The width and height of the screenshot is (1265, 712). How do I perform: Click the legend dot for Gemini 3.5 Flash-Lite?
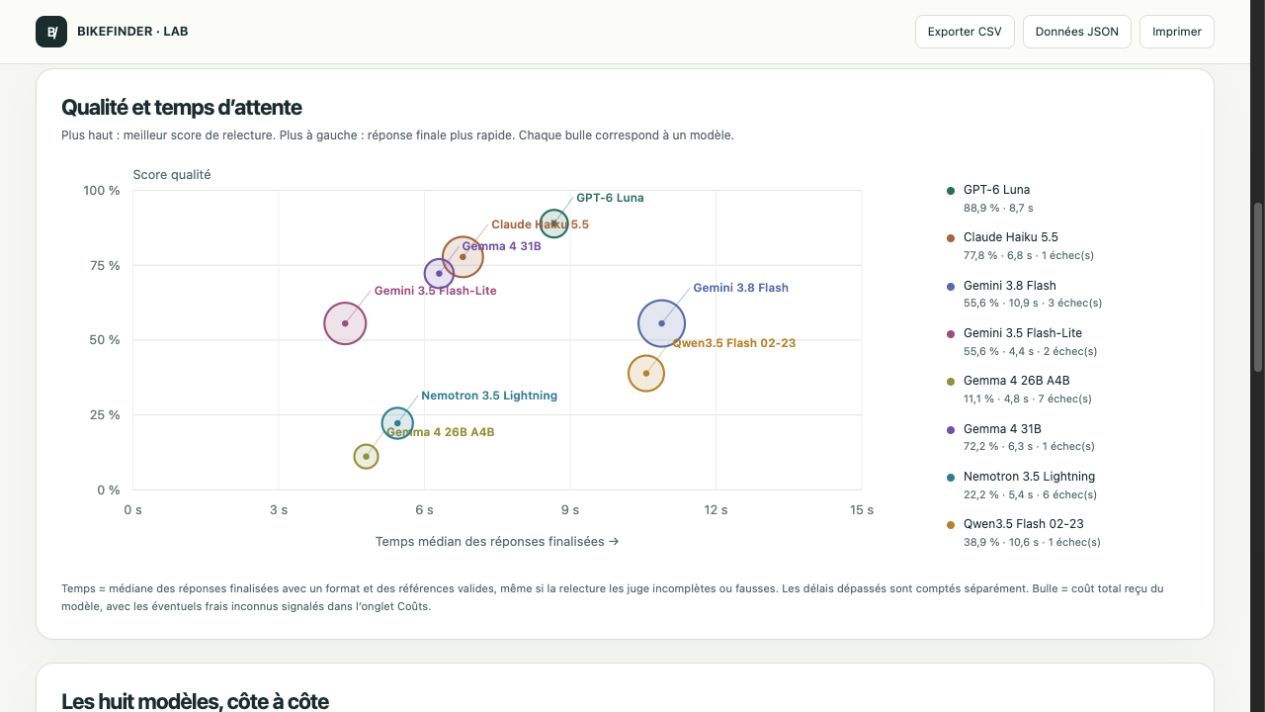[950, 334]
